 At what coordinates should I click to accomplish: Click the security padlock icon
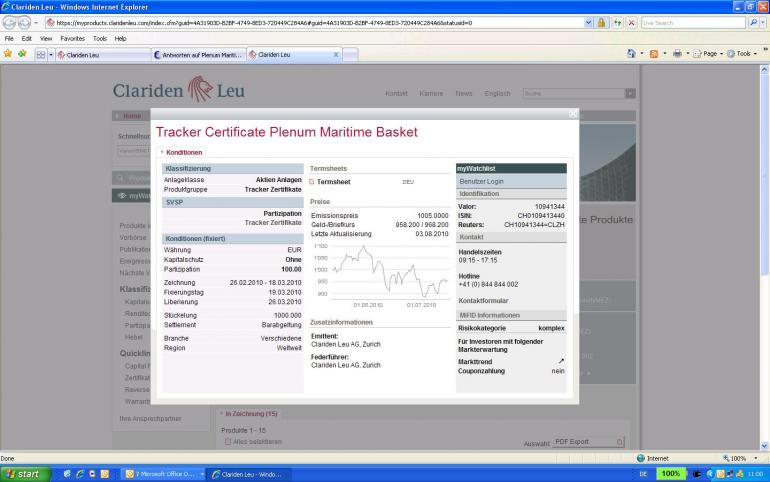[601, 23]
